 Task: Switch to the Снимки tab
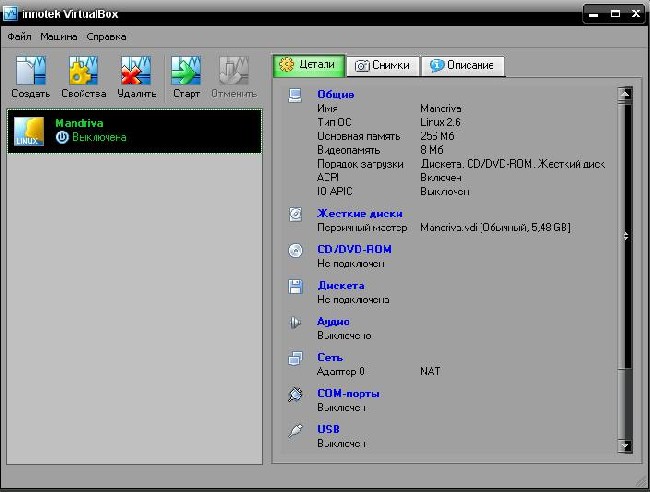click(383, 66)
